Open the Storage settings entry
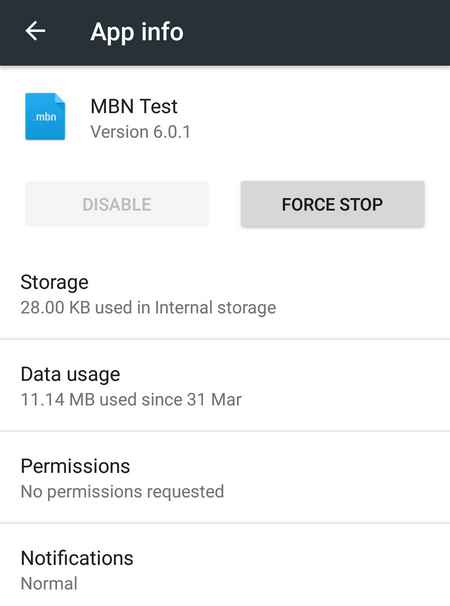 coord(225,294)
